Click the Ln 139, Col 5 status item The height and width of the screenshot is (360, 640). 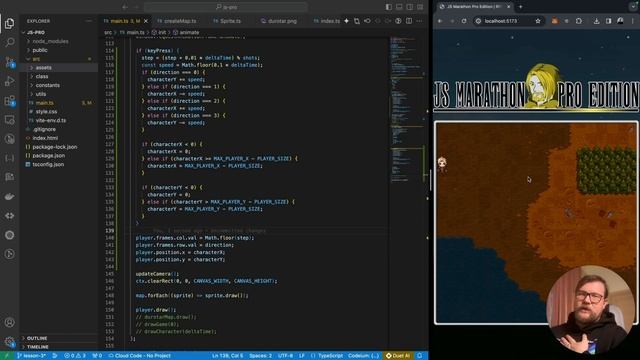click(x=227, y=356)
